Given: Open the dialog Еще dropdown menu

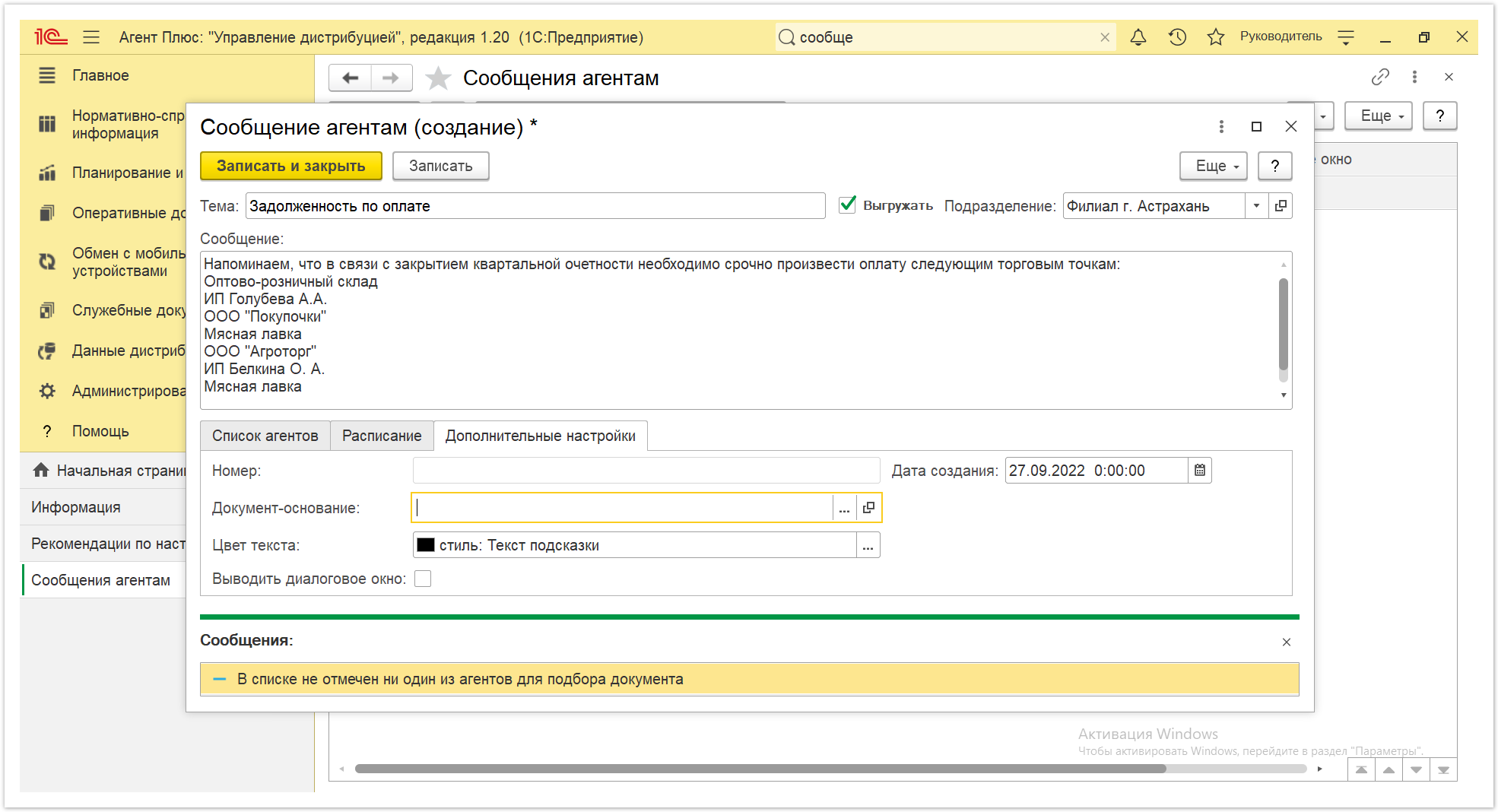Looking at the screenshot, I should point(1214,166).
